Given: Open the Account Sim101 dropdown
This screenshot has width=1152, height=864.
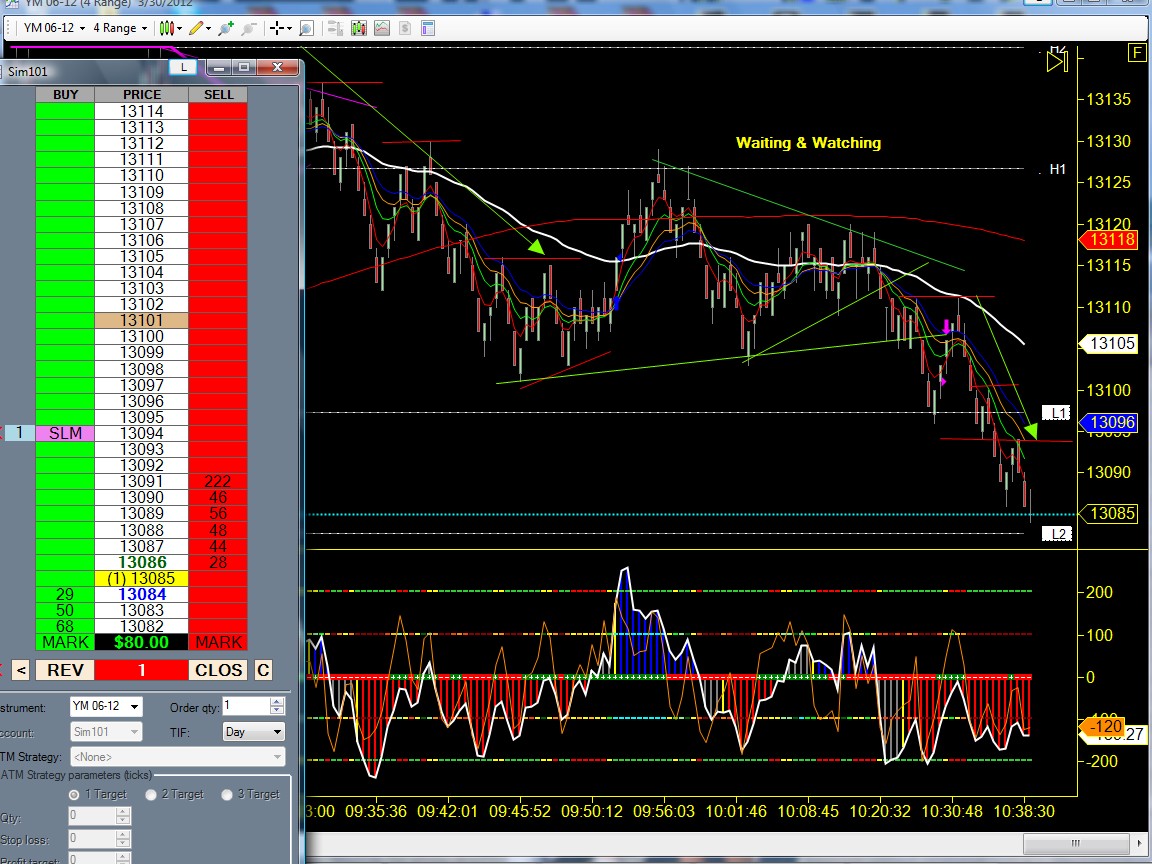Looking at the screenshot, I should click(106, 732).
